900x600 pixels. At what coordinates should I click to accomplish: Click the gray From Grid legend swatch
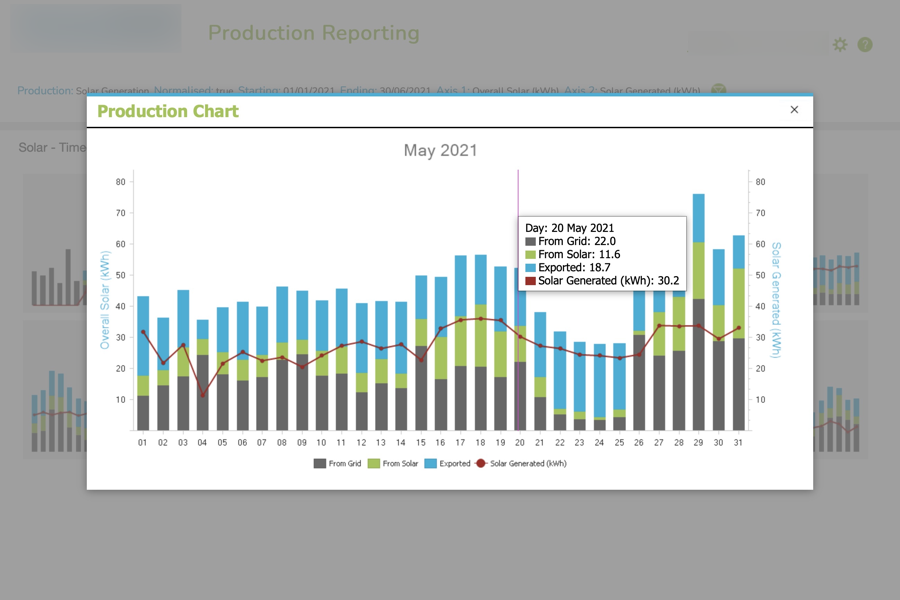pos(320,464)
